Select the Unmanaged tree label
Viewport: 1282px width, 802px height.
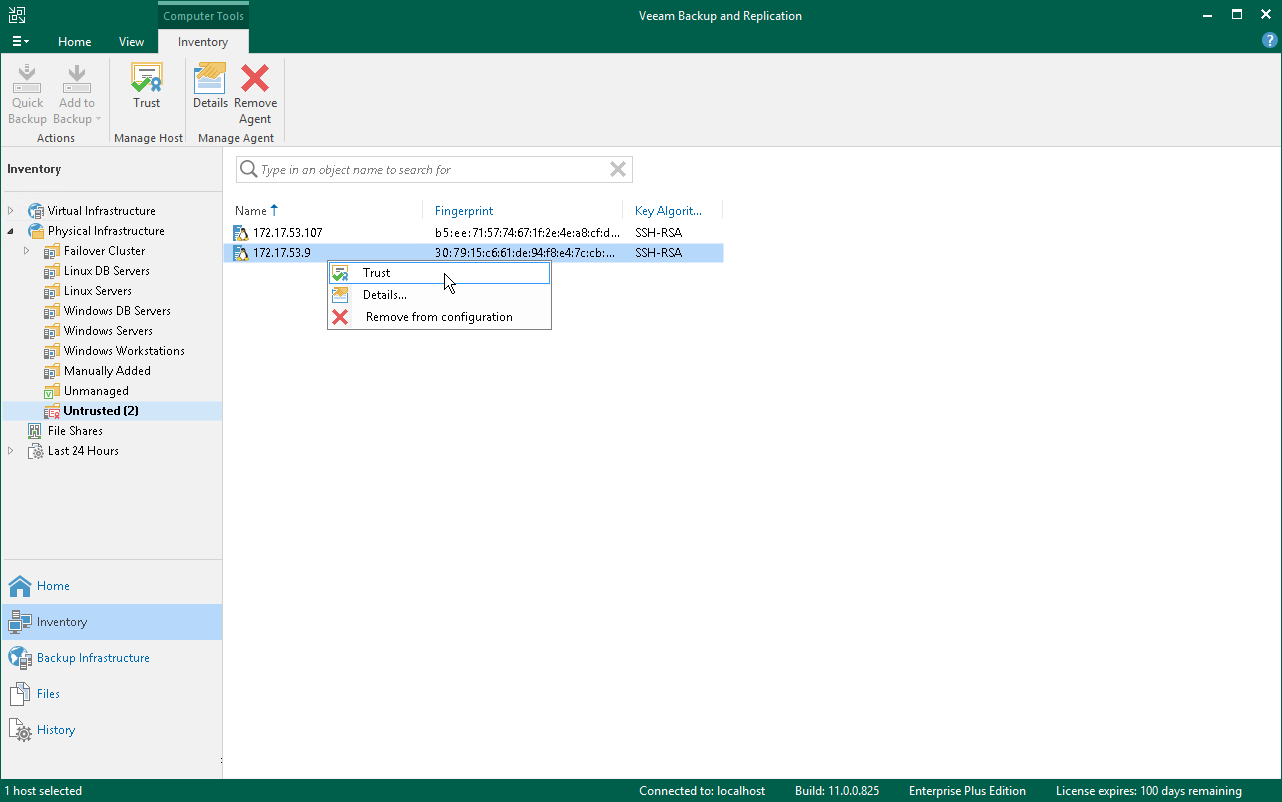click(x=96, y=391)
